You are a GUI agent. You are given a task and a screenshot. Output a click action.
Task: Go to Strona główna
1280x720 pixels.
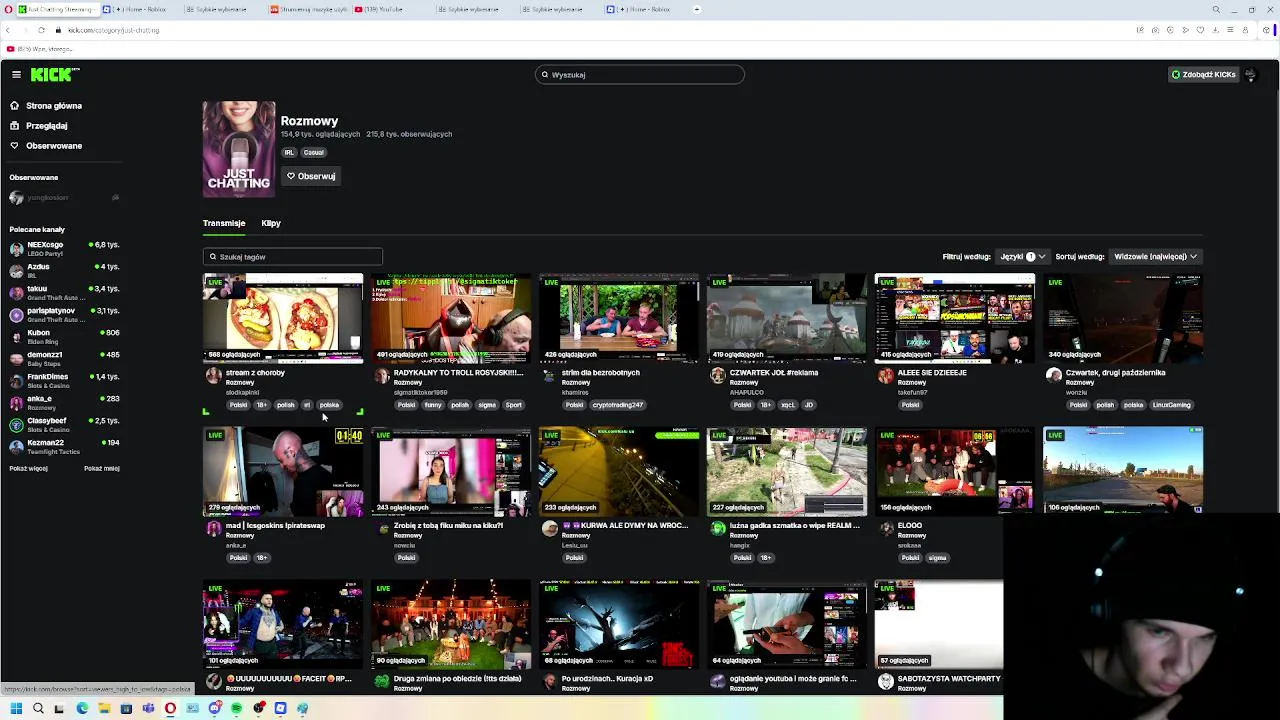tap(46, 106)
